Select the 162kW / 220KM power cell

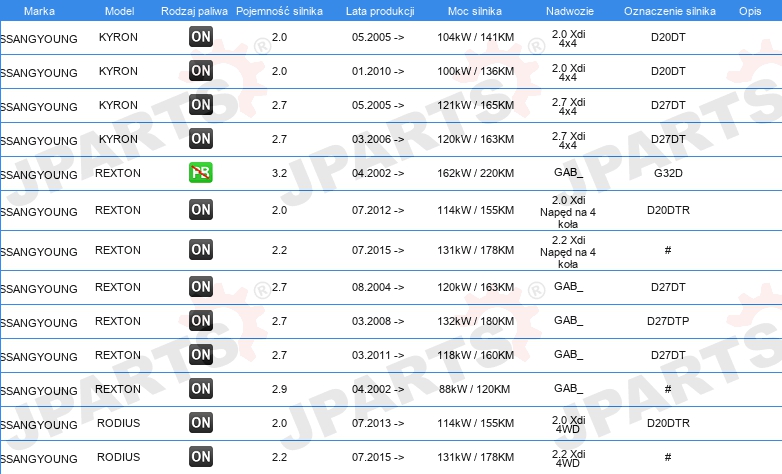coord(475,173)
